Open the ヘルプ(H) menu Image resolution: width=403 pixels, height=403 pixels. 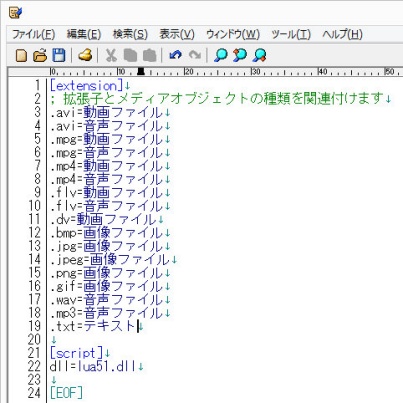(342, 34)
